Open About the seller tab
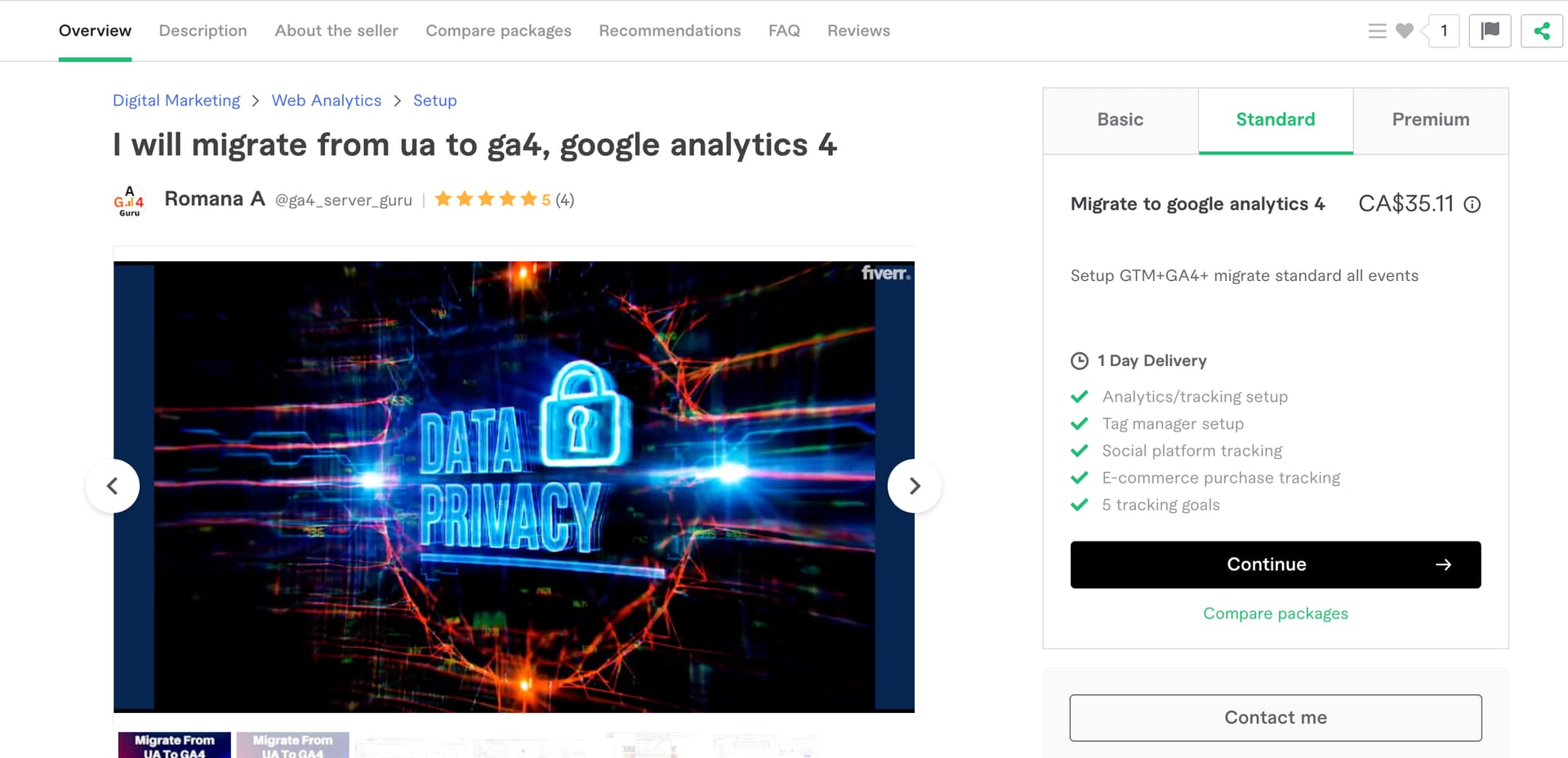1568x758 pixels. 336,30
